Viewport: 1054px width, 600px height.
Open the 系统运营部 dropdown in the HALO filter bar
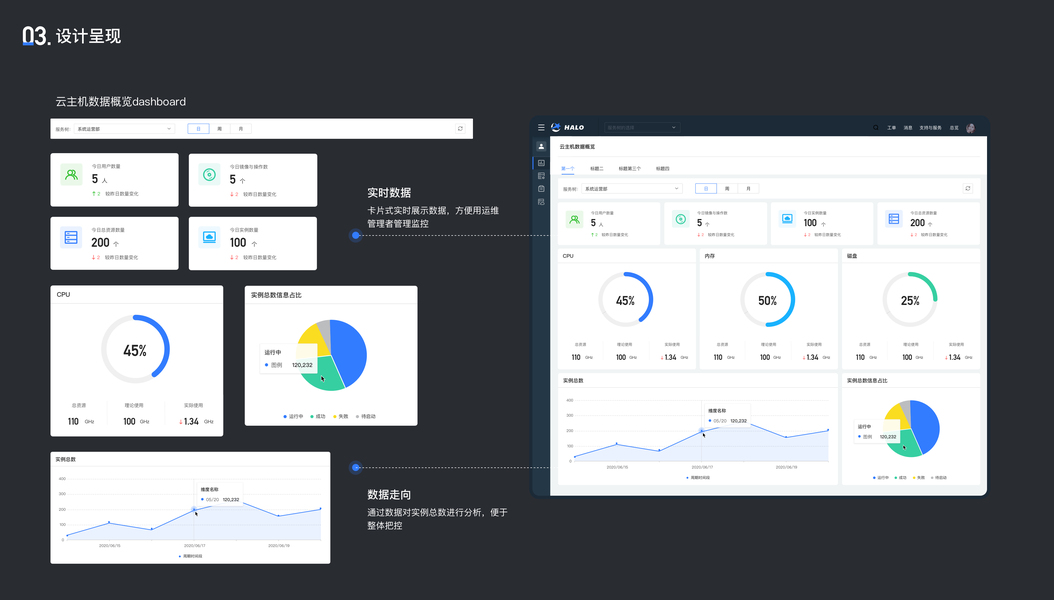click(632, 189)
